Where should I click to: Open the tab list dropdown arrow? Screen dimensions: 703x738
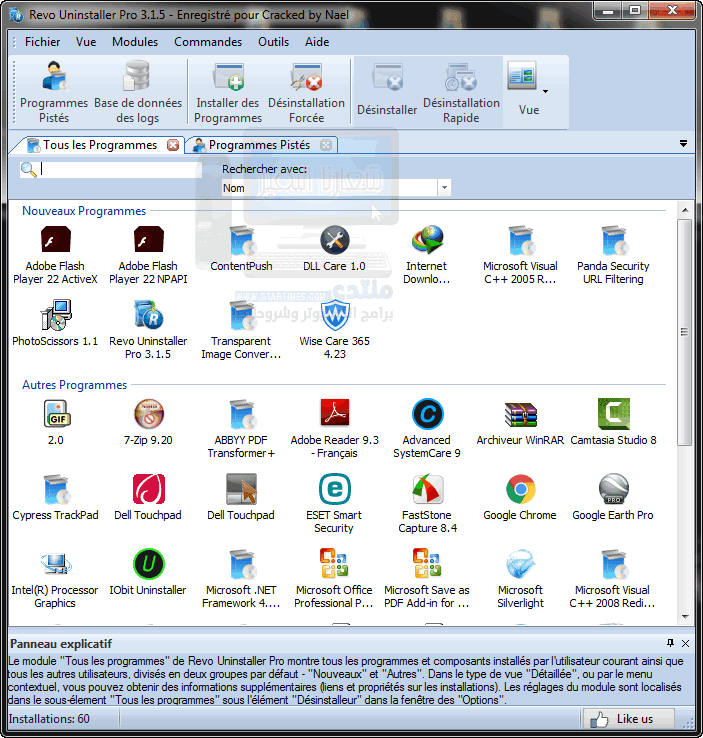[684, 144]
